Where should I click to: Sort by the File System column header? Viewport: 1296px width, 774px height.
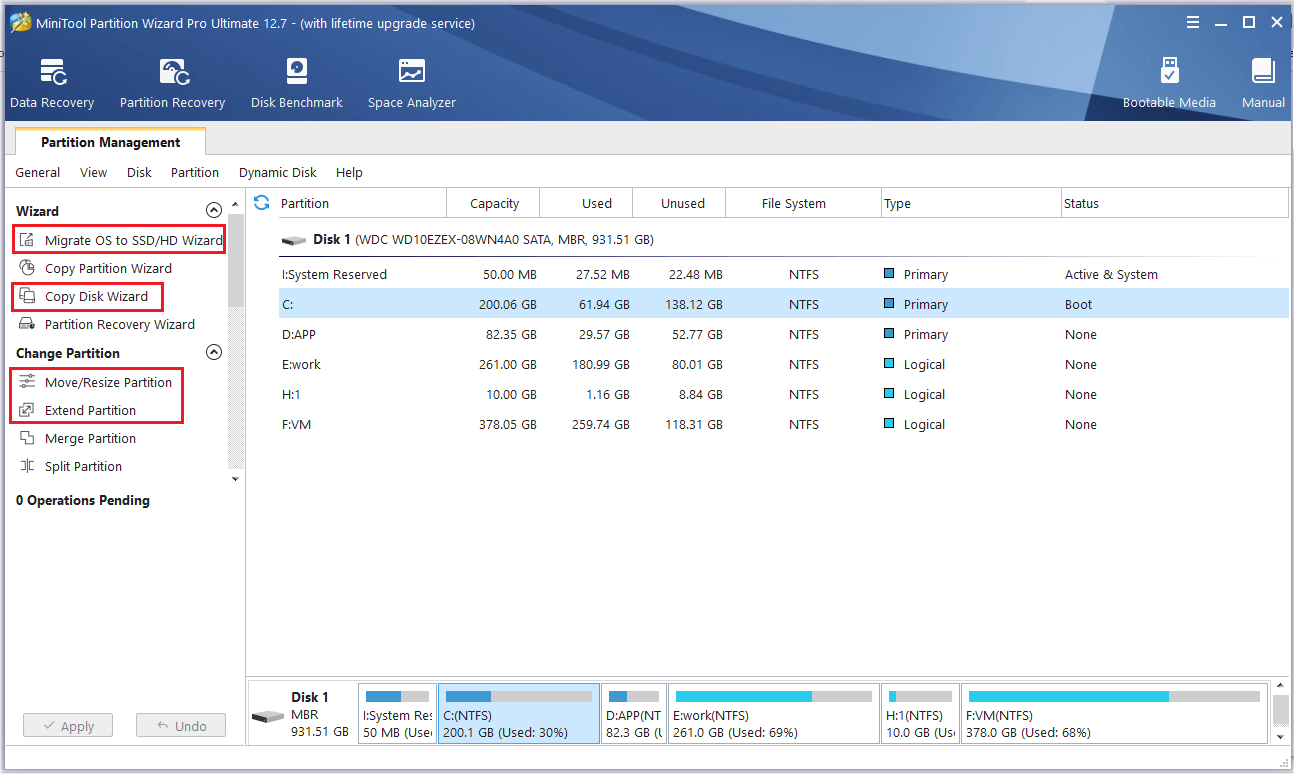click(x=804, y=203)
